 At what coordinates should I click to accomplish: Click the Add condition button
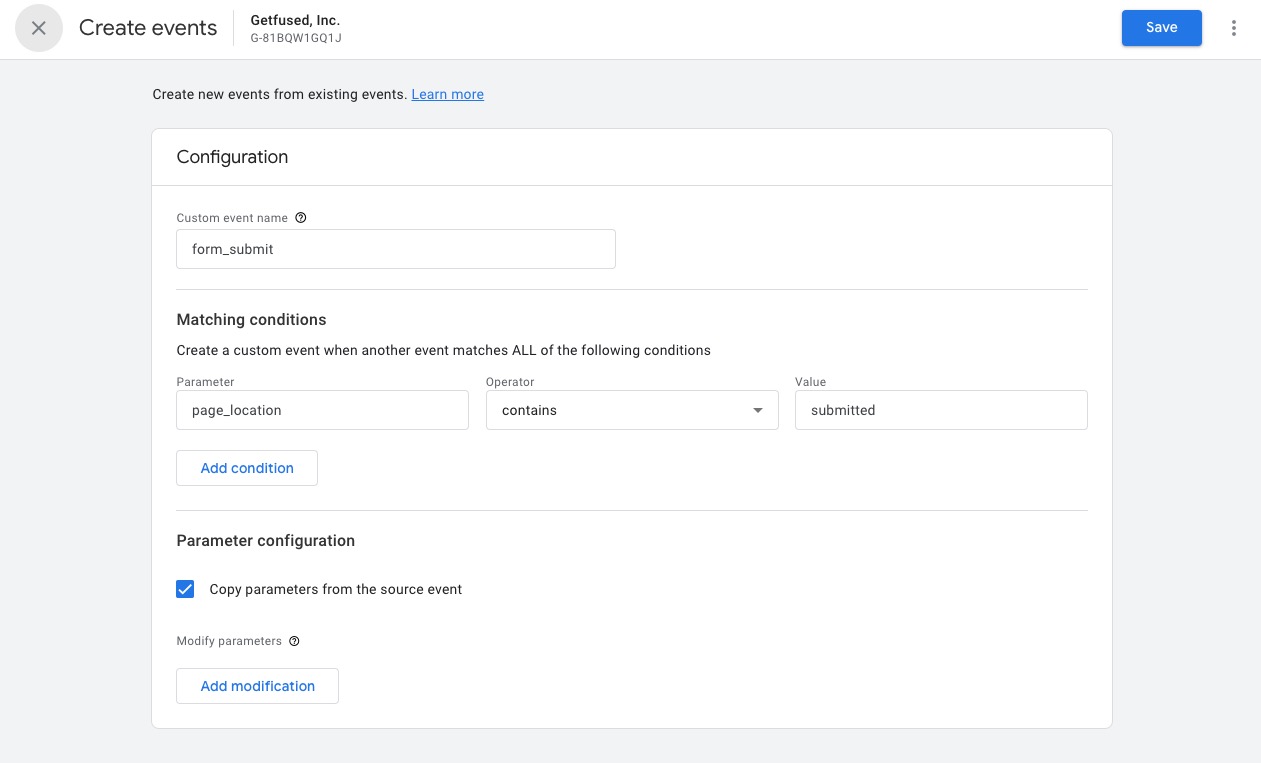pyautogui.click(x=247, y=468)
